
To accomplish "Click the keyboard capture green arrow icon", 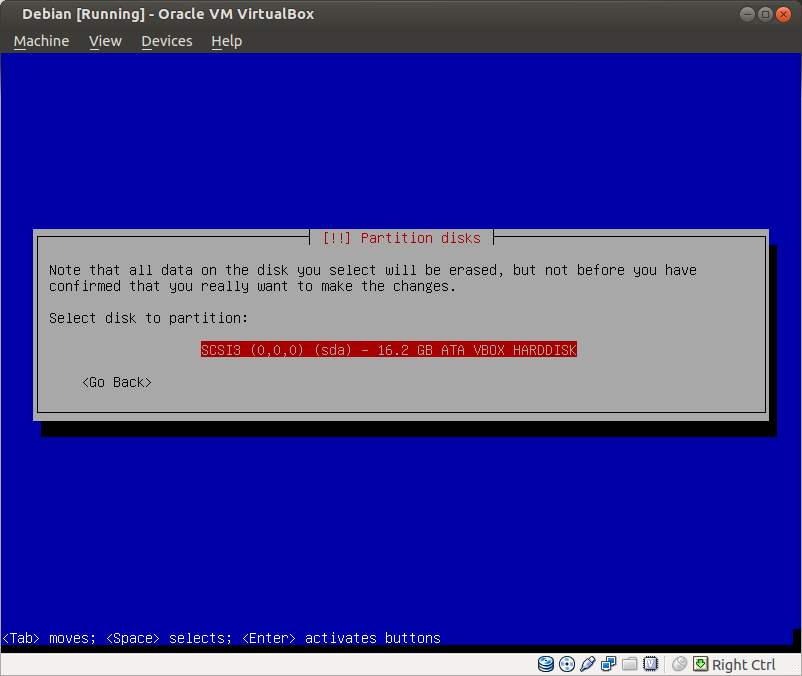I will [701, 664].
